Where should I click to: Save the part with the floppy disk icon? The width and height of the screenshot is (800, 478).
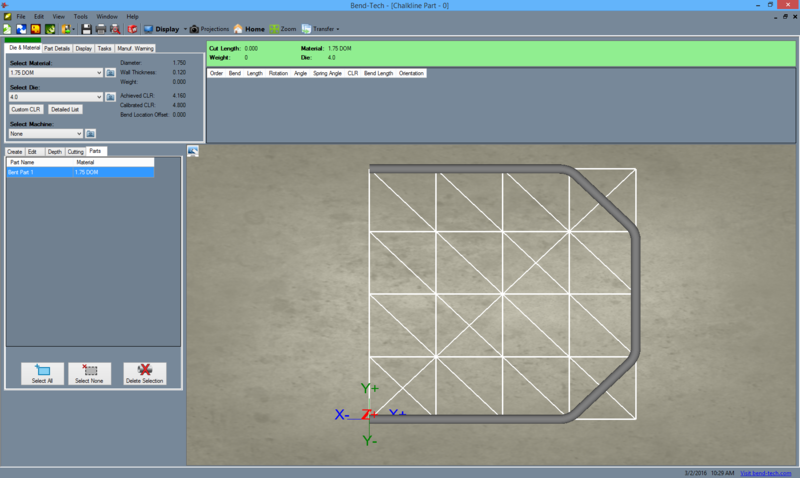(x=86, y=29)
